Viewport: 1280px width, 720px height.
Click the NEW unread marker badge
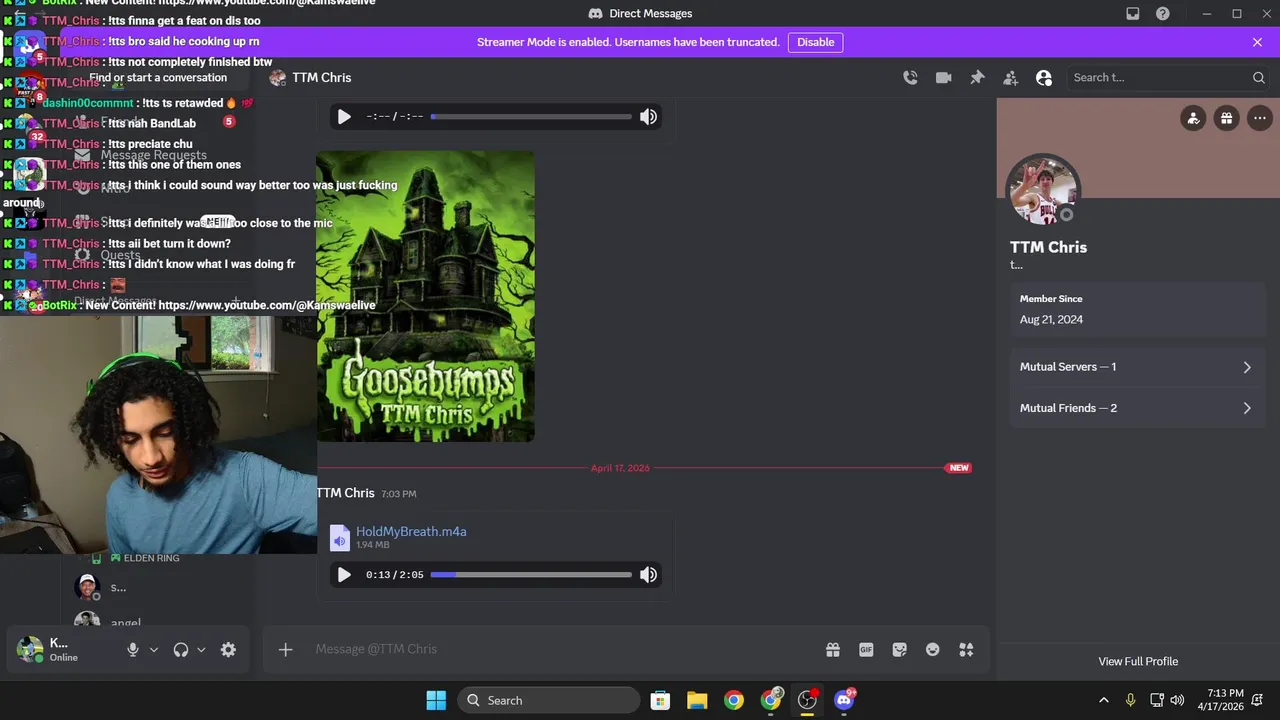(959, 468)
